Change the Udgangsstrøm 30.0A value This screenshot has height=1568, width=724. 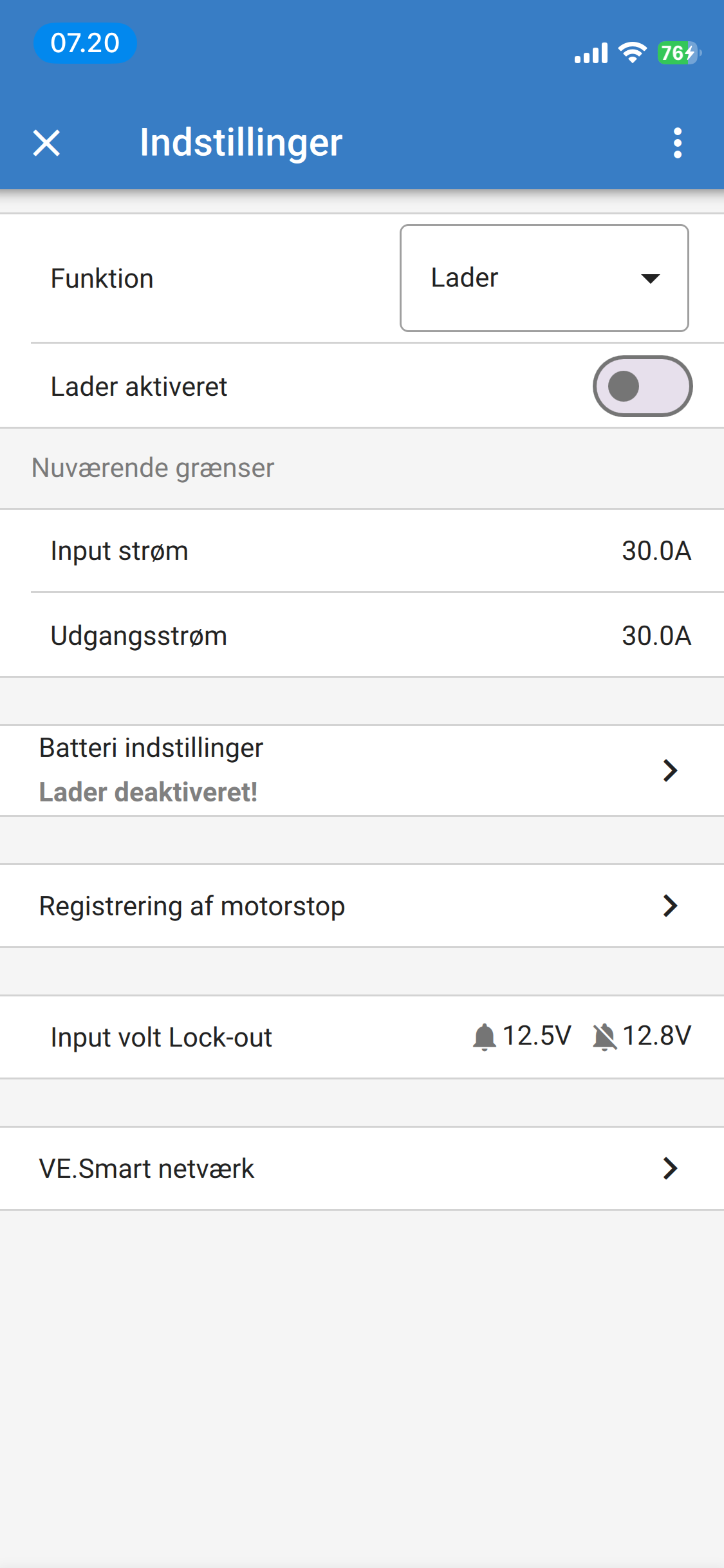pyautogui.click(x=656, y=636)
